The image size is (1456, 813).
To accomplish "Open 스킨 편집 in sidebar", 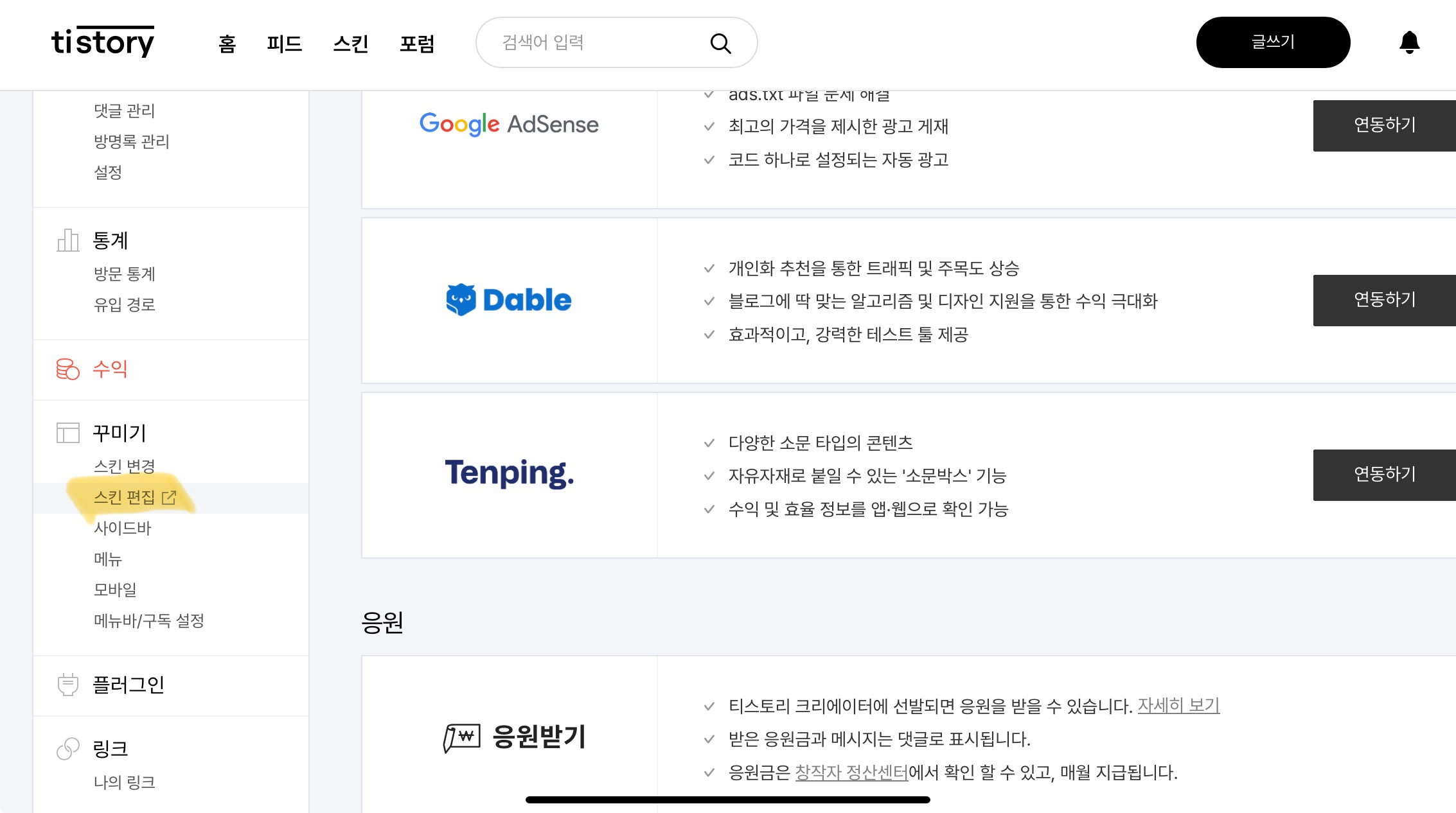I will click(125, 497).
